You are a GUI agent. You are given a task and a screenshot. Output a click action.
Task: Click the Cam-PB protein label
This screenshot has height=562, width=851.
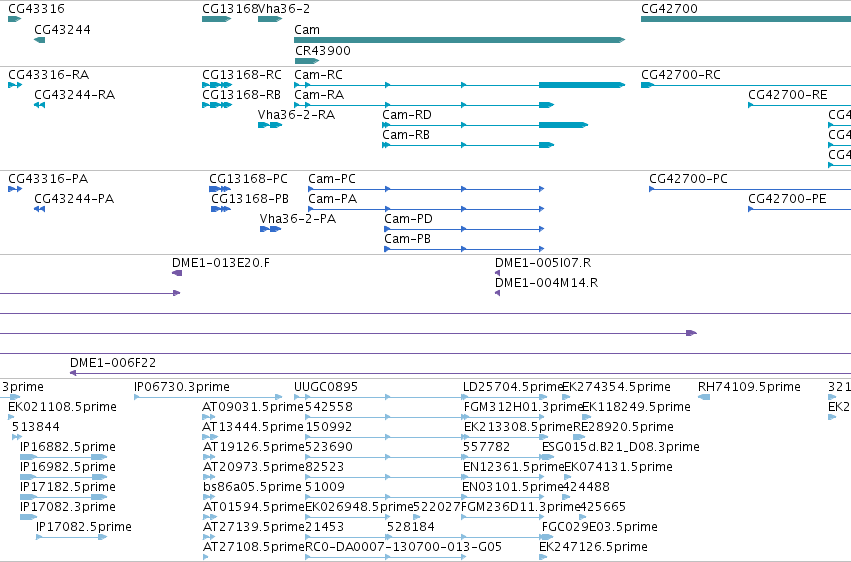pos(408,239)
